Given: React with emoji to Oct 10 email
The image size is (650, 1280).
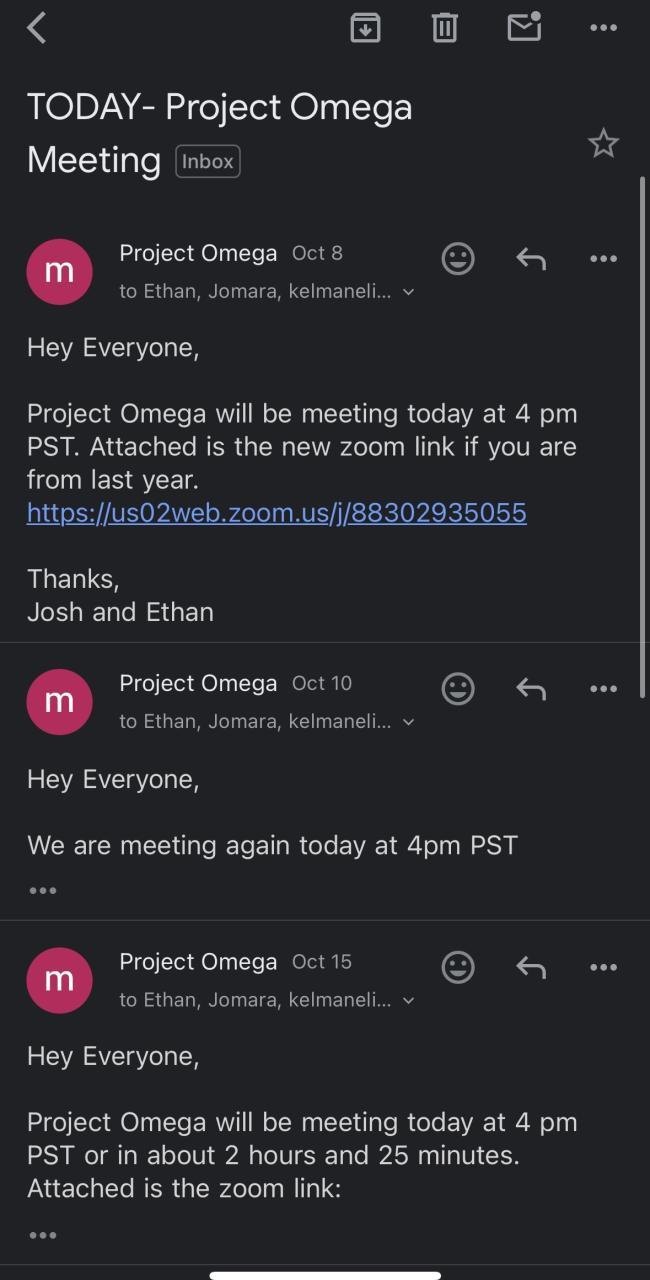Looking at the screenshot, I should (458, 689).
